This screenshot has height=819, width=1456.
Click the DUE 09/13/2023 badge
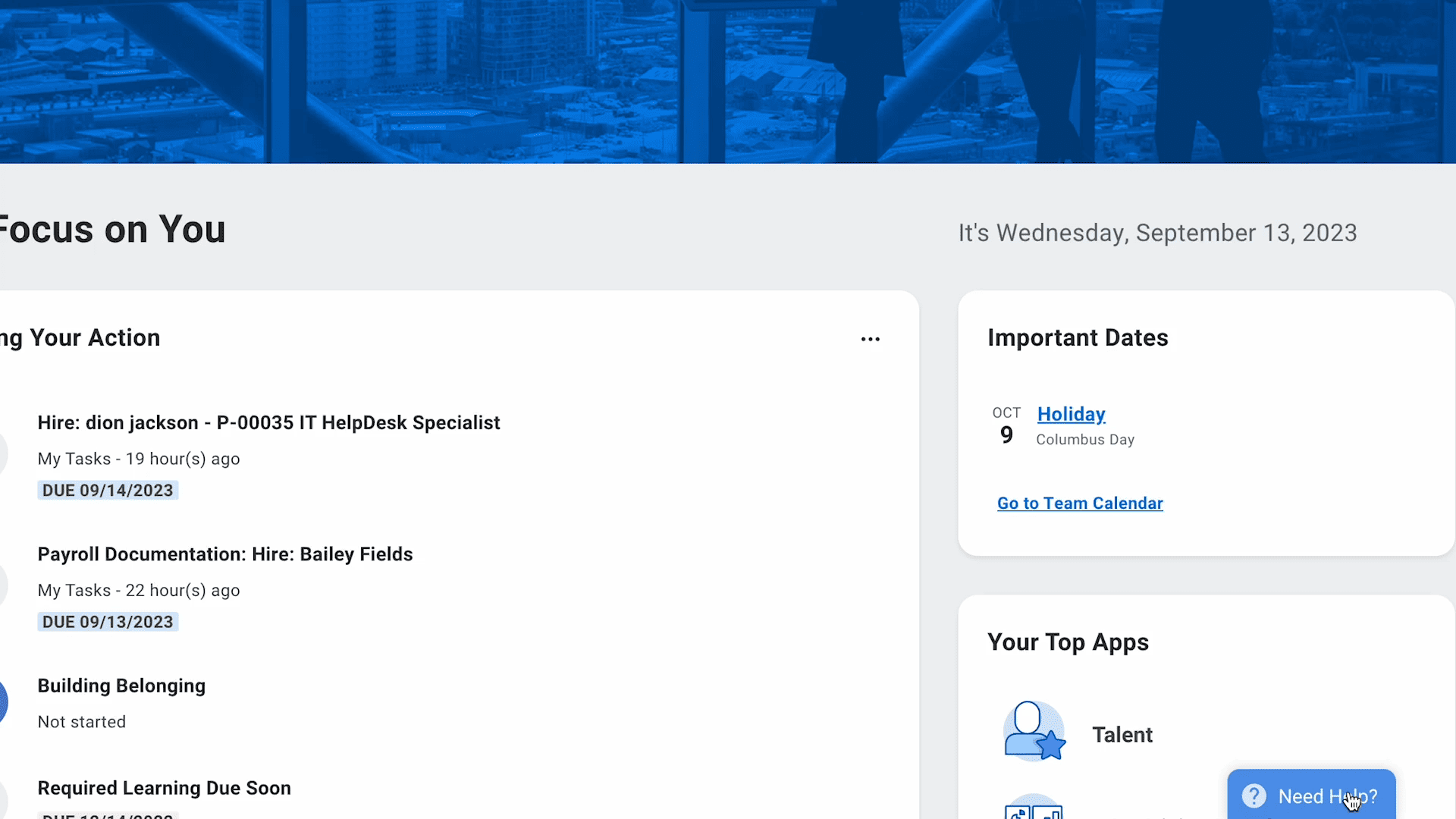(108, 622)
